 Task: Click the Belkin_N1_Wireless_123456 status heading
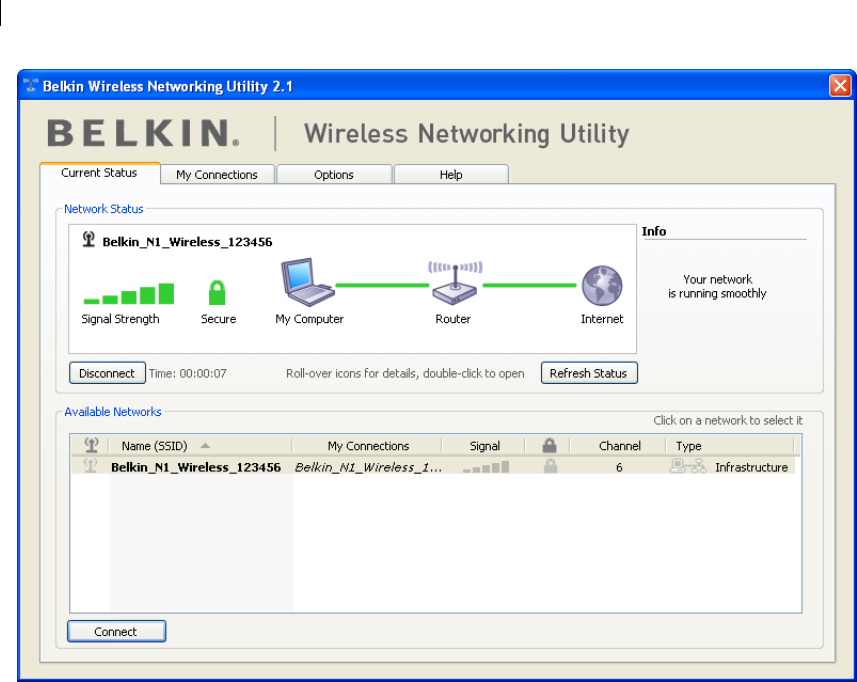[187, 242]
